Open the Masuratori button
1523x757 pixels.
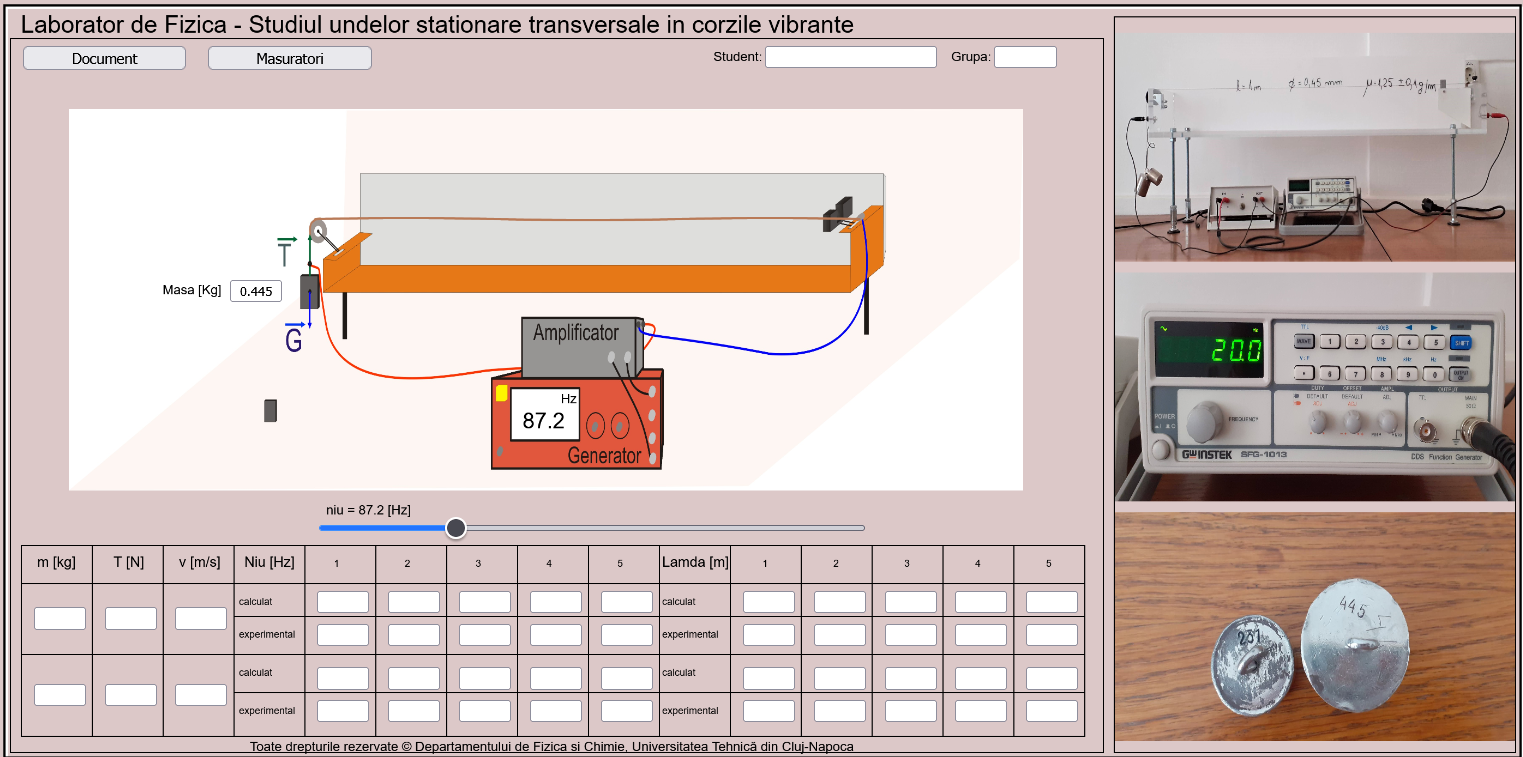pos(289,59)
